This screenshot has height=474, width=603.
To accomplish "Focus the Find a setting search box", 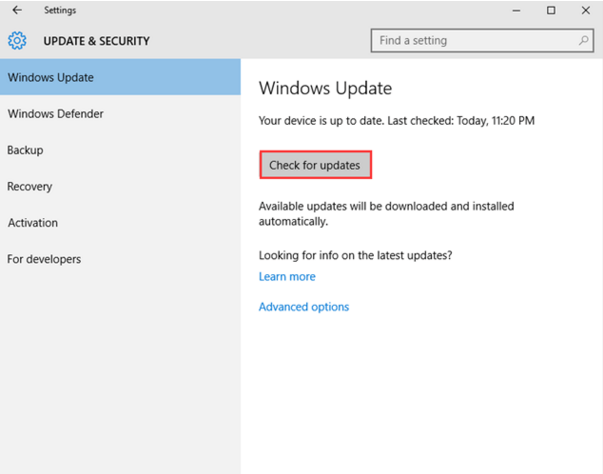I will (482, 40).
